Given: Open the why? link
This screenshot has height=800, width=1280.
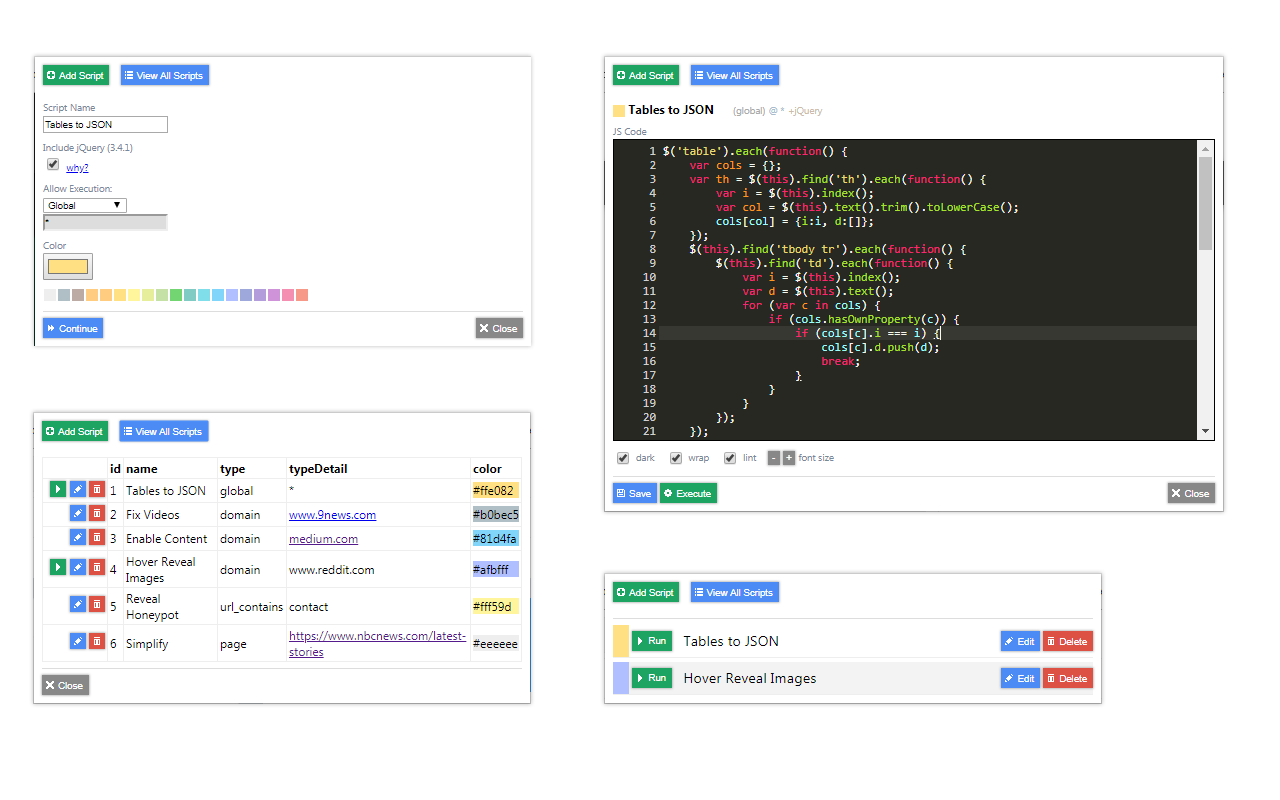Looking at the screenshot, I should point(77,168).
